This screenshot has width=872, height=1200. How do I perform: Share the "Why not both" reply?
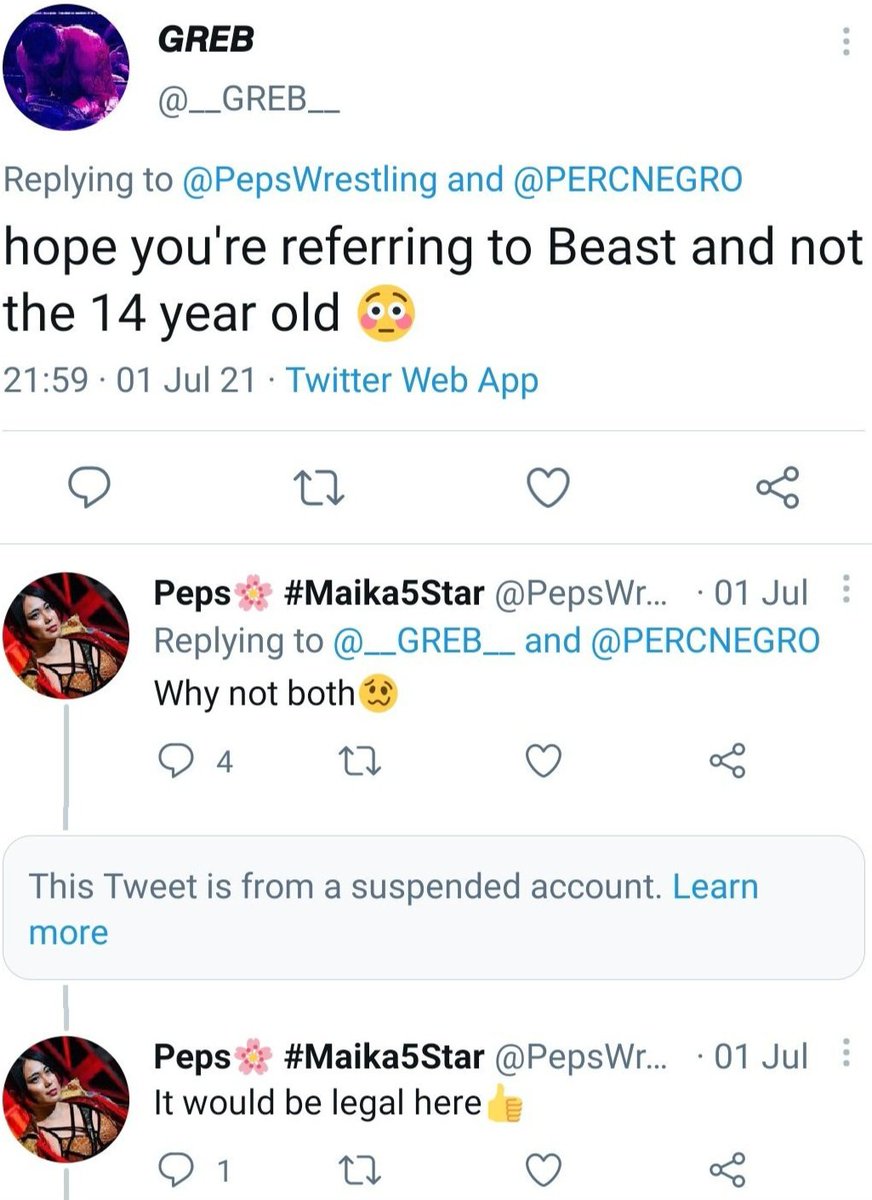[x=727, y=762]
